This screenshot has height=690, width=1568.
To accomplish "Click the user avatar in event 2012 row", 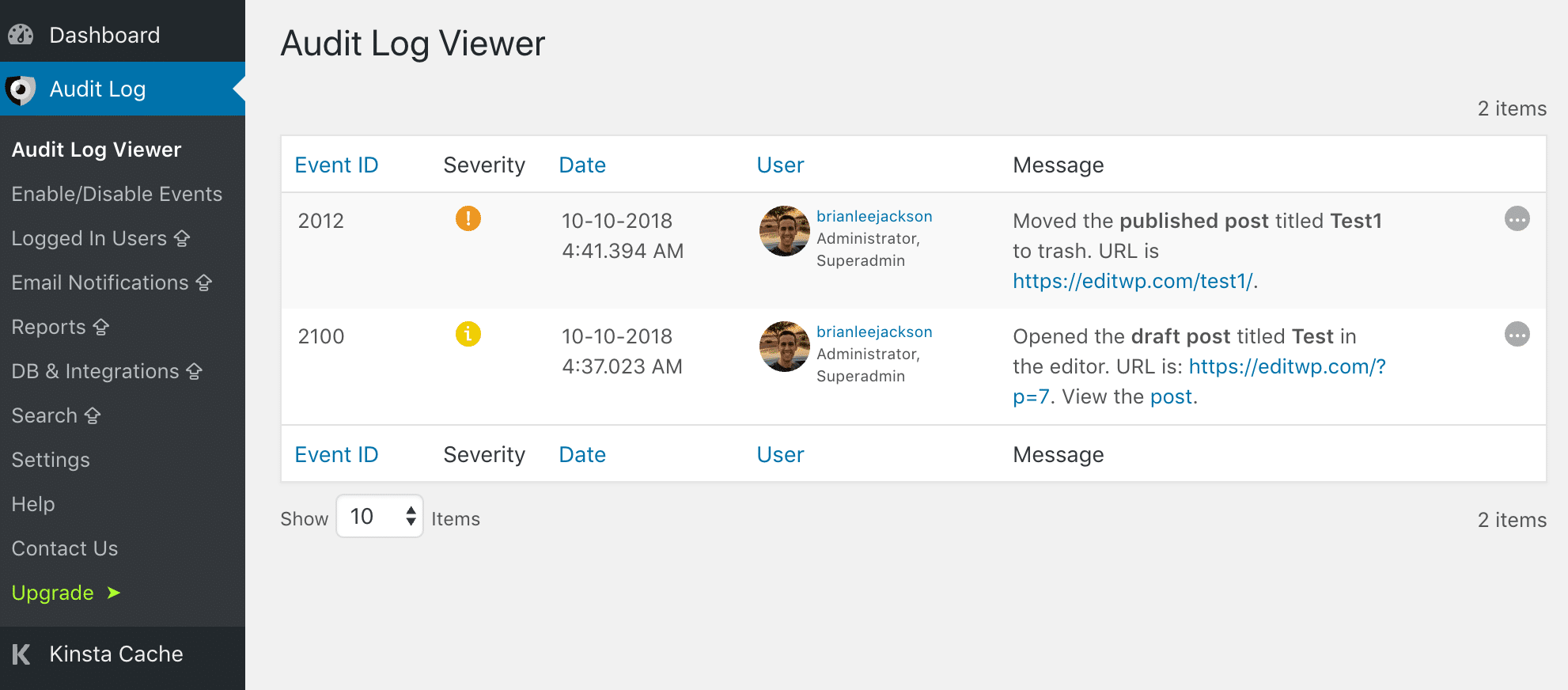I will click(x=783, y=231).
